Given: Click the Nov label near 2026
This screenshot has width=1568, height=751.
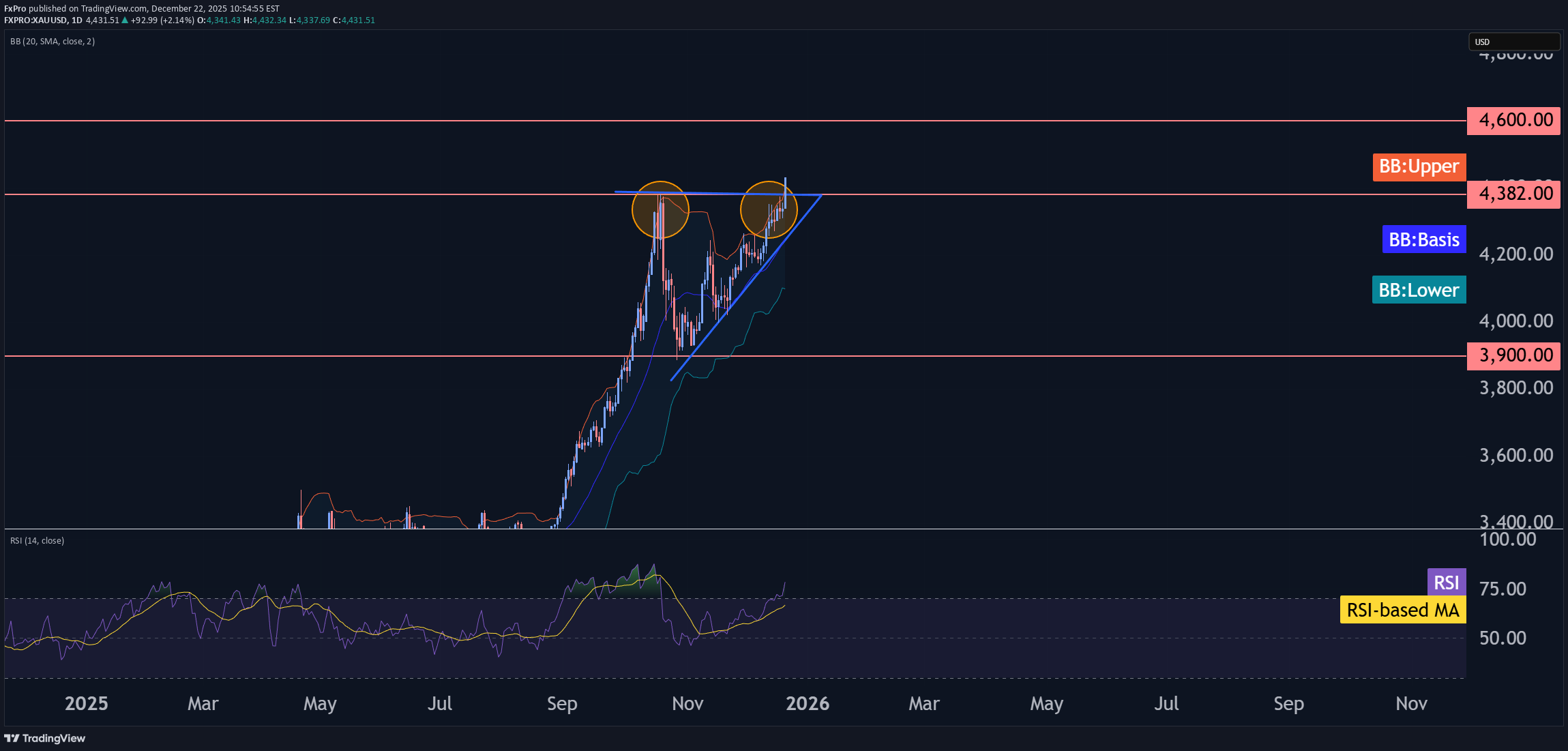Looking at the screenshot, I should (687, 703).
